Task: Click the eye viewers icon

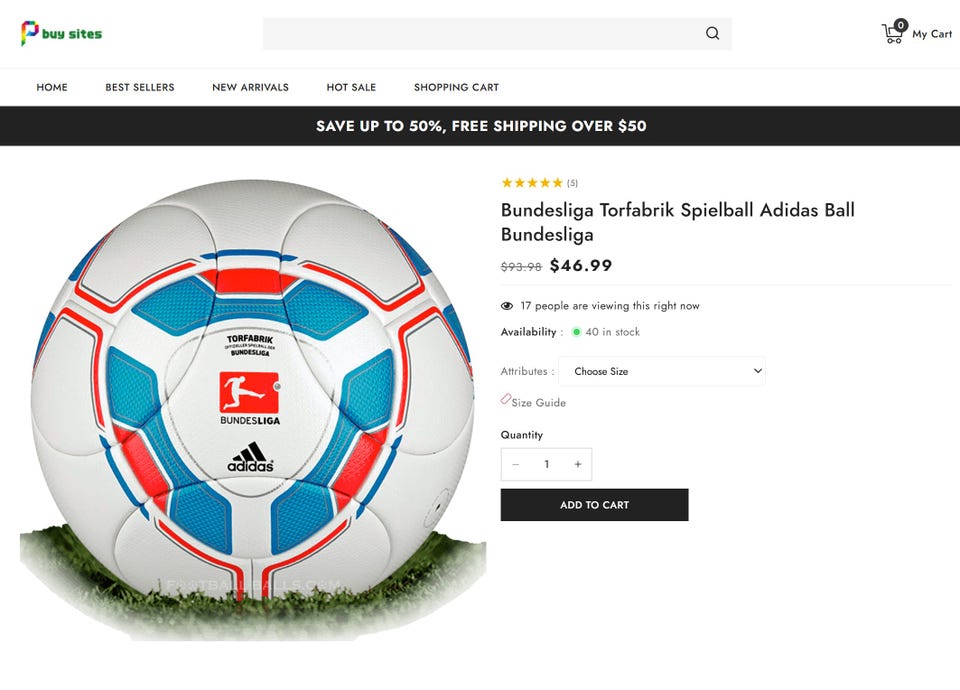Action: 507,306
